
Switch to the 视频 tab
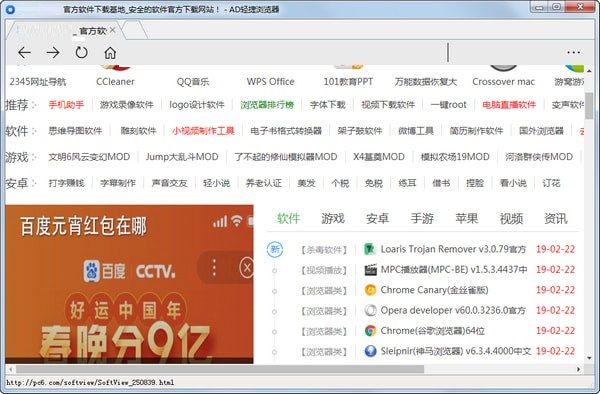tap(511, 218)
